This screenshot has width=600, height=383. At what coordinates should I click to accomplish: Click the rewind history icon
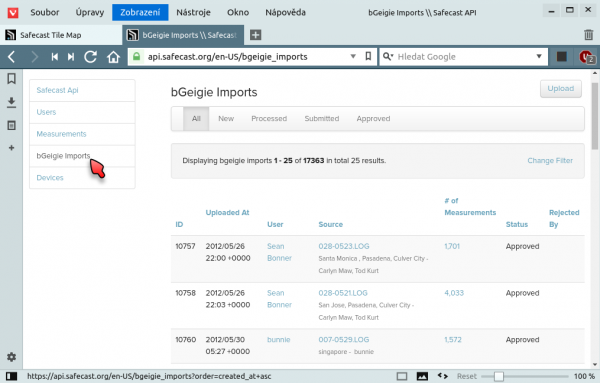[x=55, y=57]
